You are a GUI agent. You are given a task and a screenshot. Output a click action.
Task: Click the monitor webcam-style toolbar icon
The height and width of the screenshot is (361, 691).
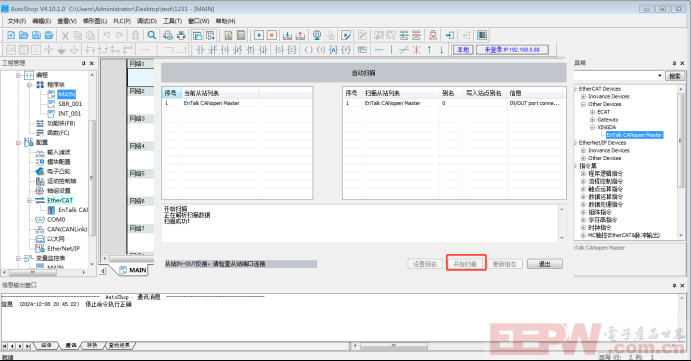pos(317,35)
